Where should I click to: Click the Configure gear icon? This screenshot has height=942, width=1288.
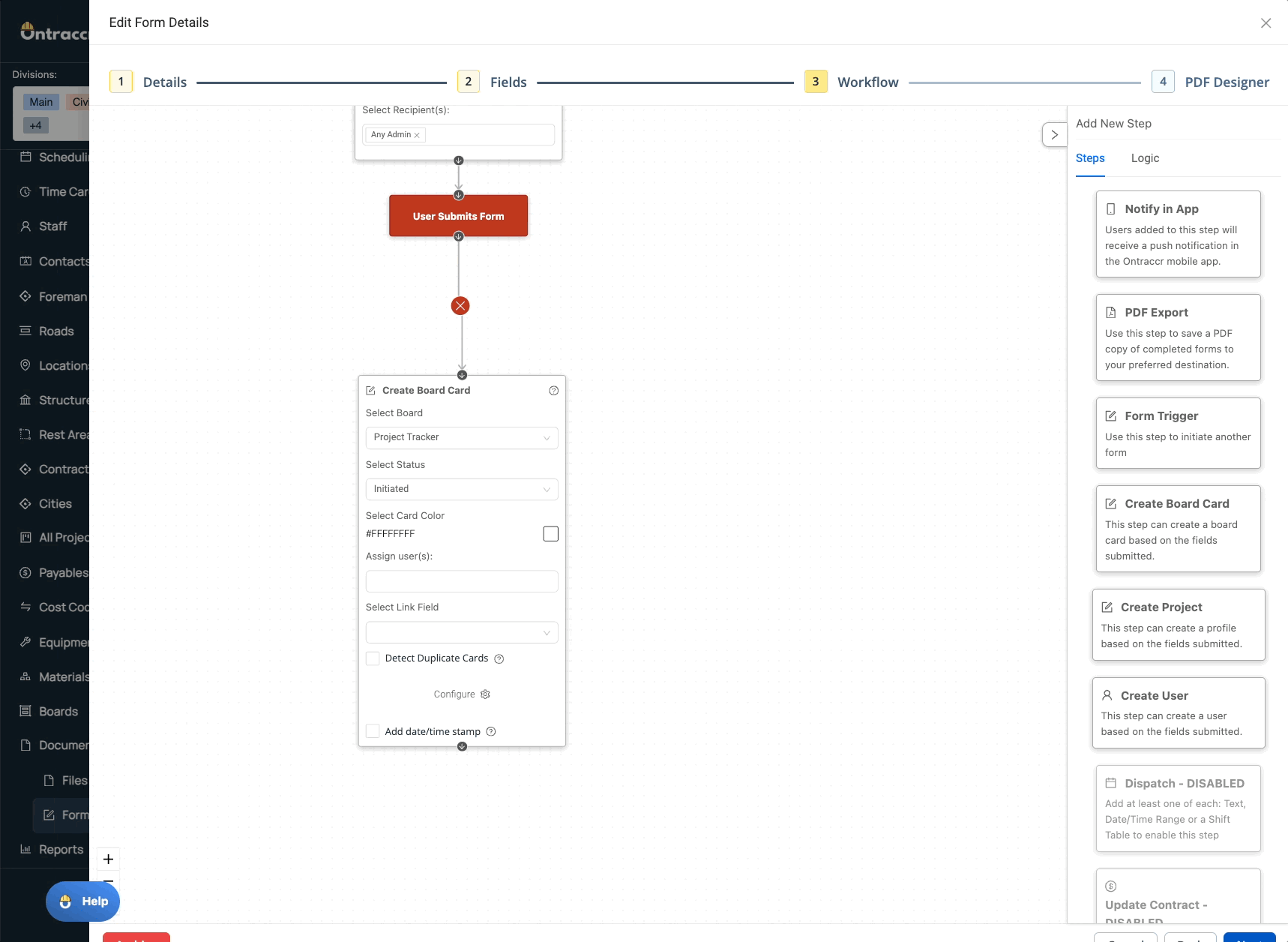(x=485, y=694)
